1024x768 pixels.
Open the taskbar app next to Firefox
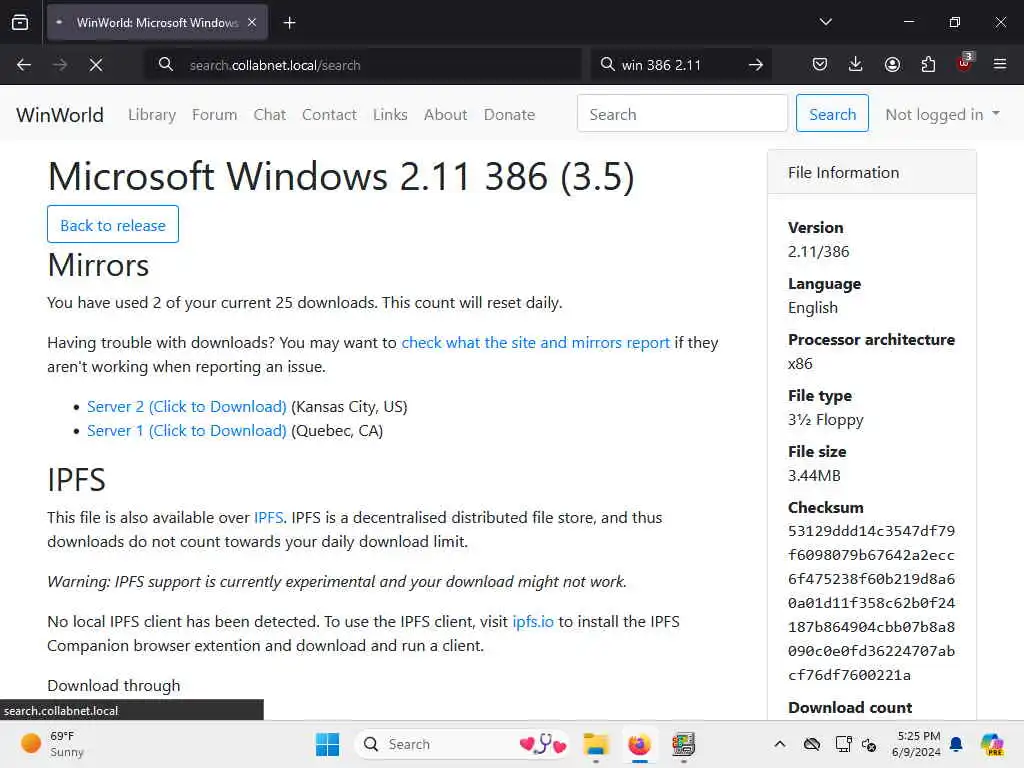[x=683, y=744]
